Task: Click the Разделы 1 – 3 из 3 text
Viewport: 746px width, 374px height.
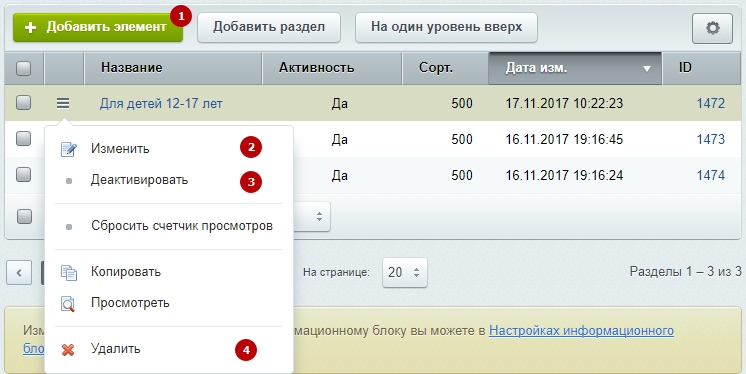Action: [685, 272]
